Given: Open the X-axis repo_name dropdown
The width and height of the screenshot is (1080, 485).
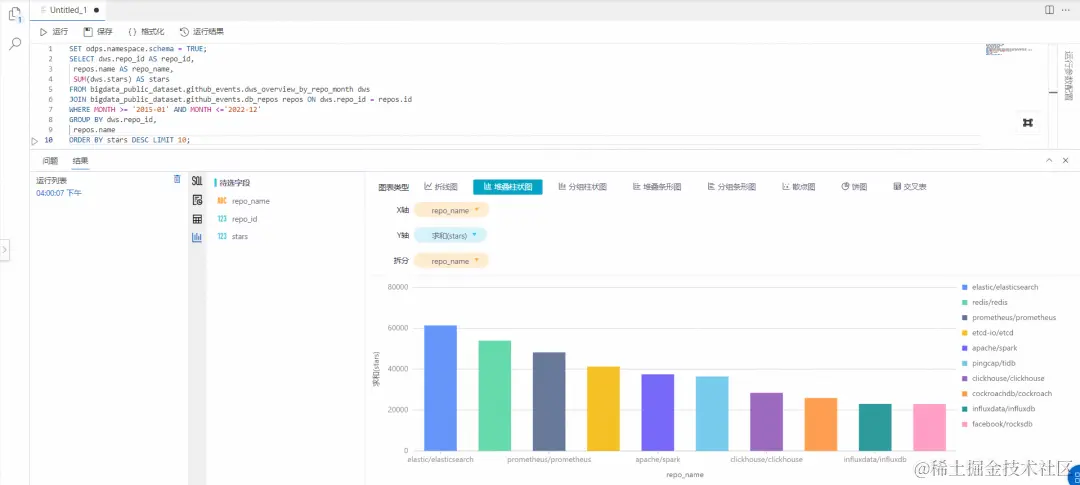Looking at the screenshot, I should point(451,210).
